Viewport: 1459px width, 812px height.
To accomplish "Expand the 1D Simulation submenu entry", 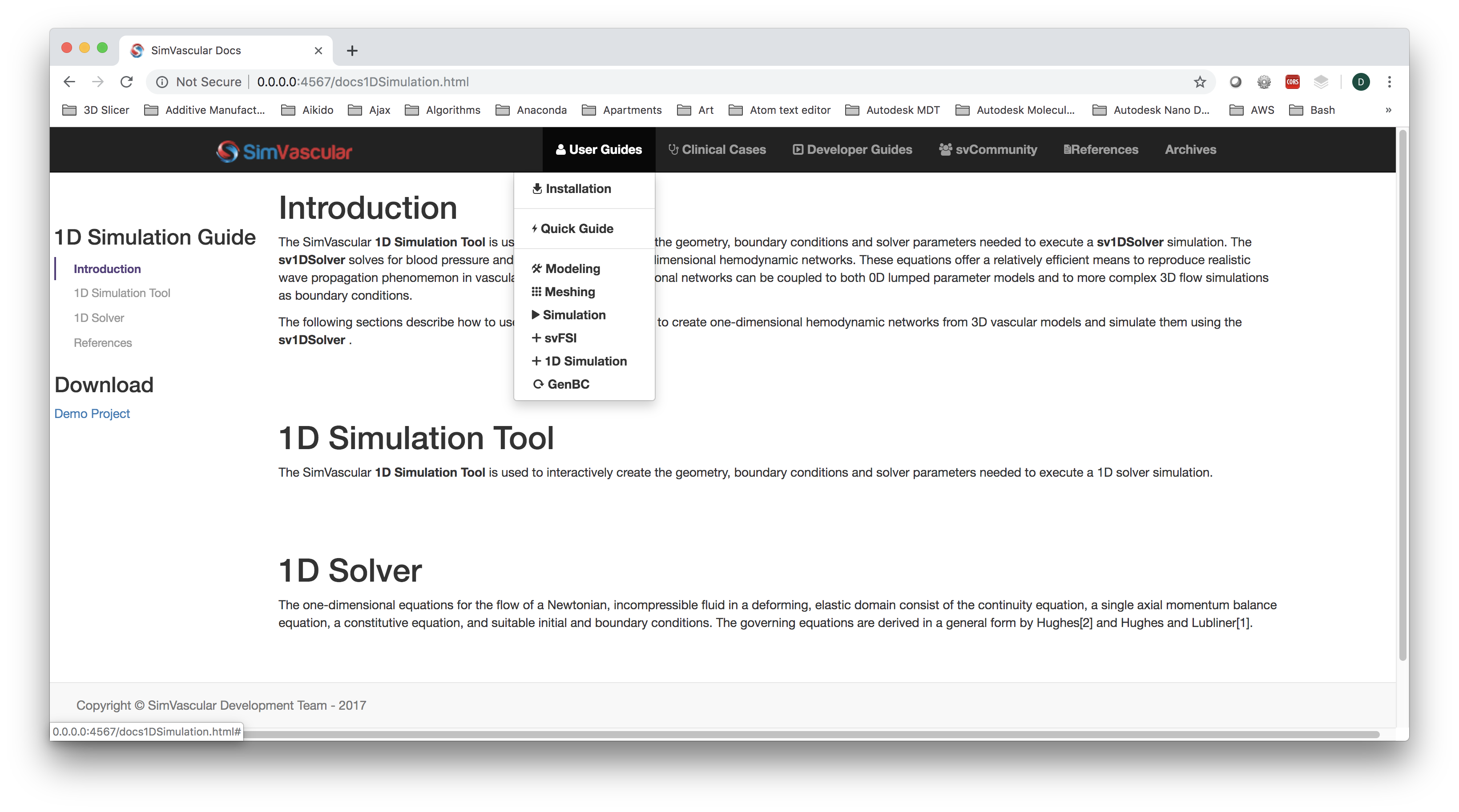I will [x=580, y=361].
